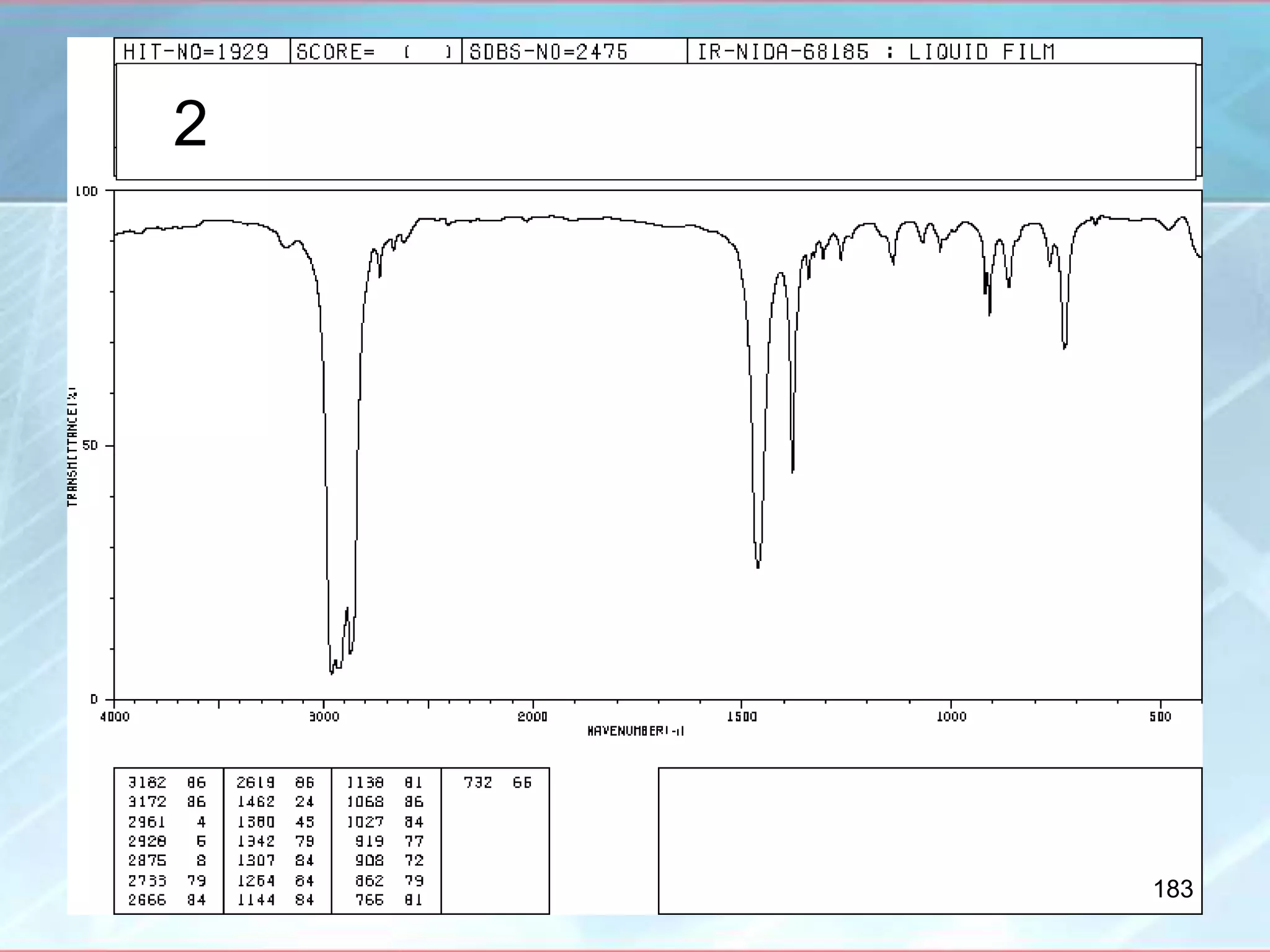Image resolution: width=1270 pixels, height=952 pixels.
Task: Click the 4000 wavenumber axis label
Action: point(115,717)
